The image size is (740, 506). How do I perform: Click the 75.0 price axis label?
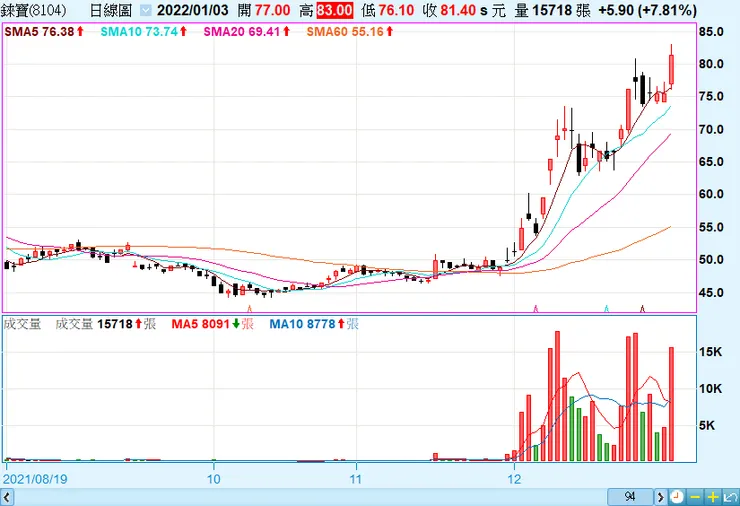(x=711, y=96)
